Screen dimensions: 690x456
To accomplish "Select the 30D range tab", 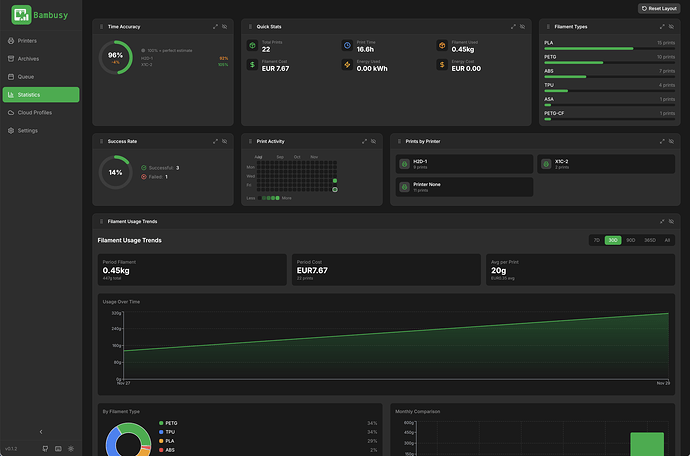I will point(613,240).
